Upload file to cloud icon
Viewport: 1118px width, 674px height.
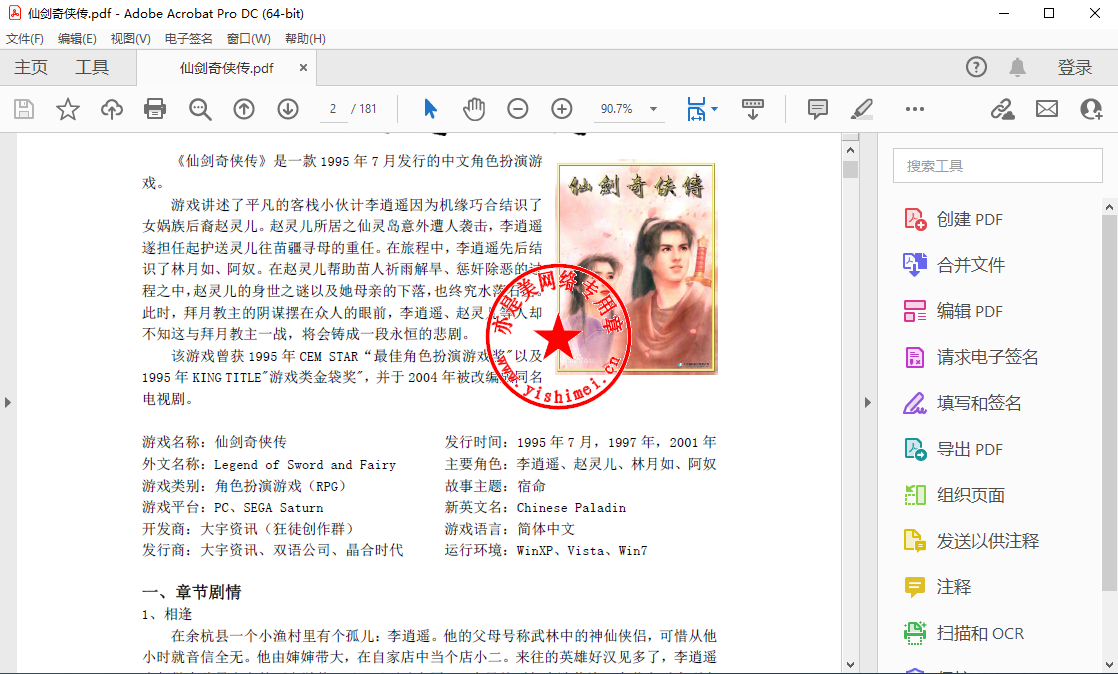pyautogui.click(x=111, y=109)
